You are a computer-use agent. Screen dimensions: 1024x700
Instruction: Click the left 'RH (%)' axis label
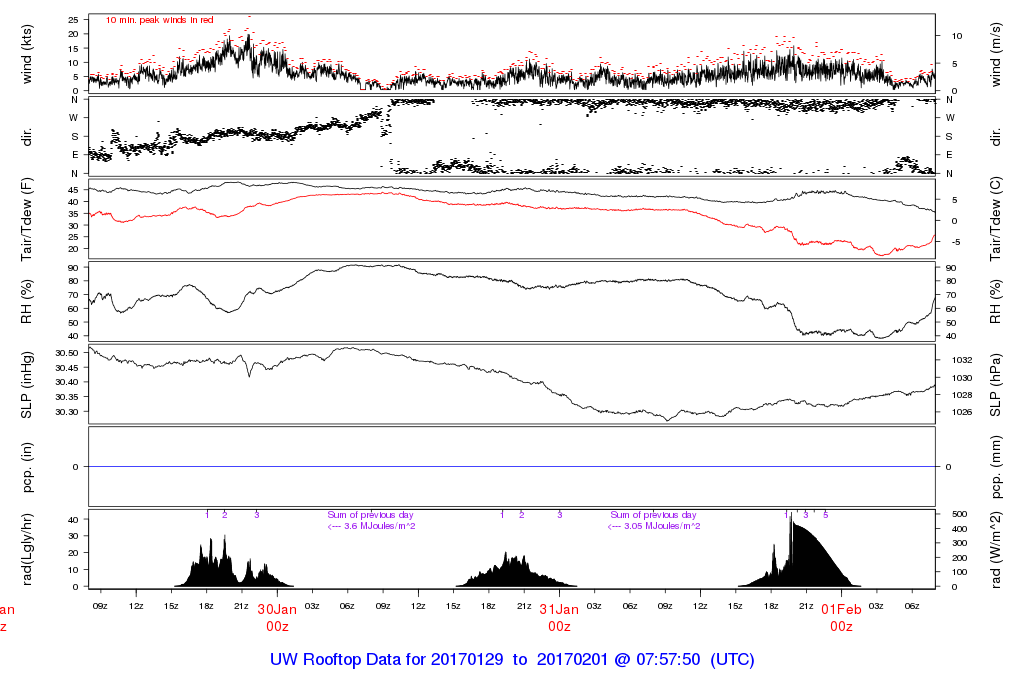(x=27, y=302)
